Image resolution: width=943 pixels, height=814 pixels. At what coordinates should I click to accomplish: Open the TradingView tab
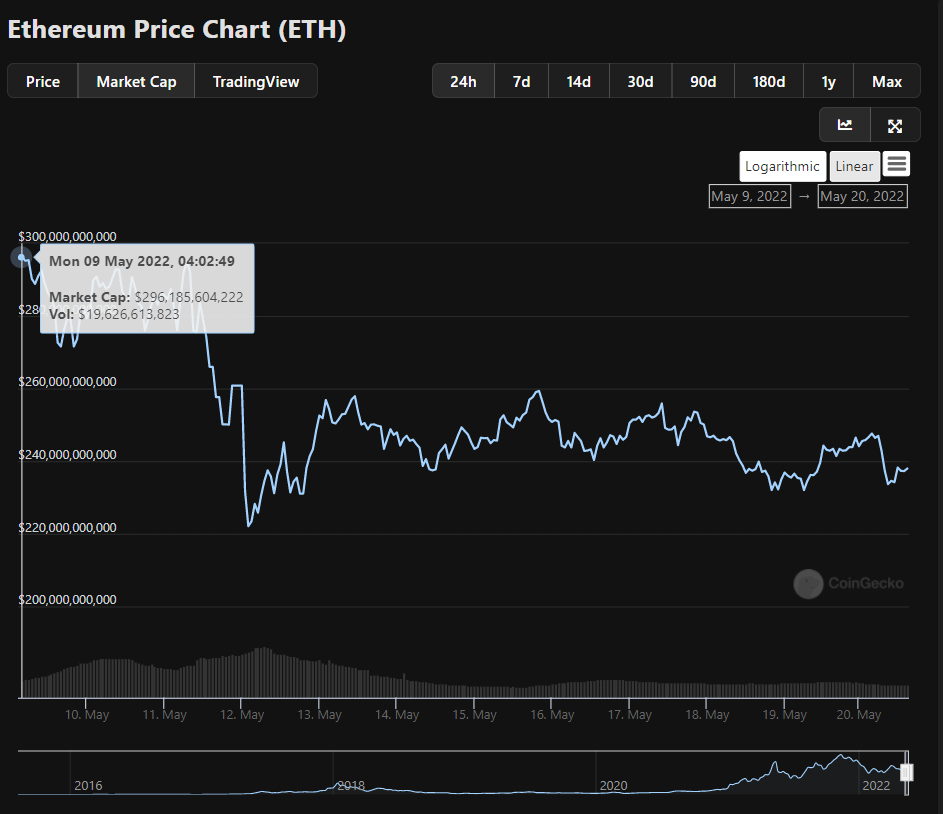click(256, 81)
